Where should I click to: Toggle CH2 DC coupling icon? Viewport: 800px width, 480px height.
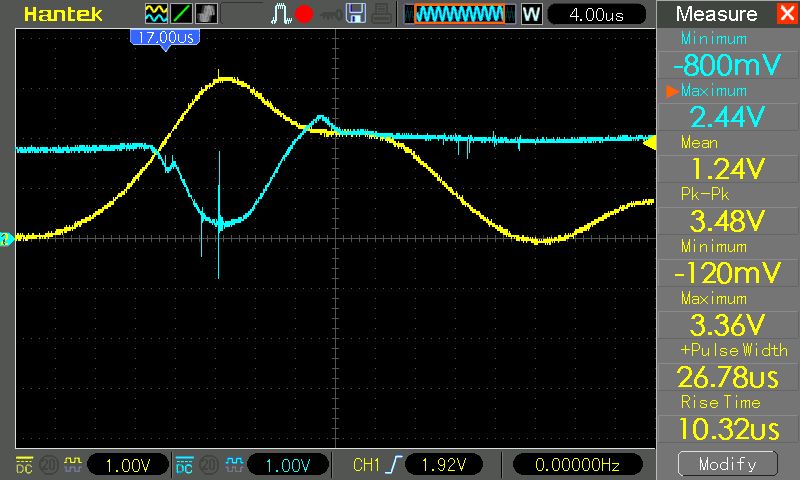coord(184,465)
